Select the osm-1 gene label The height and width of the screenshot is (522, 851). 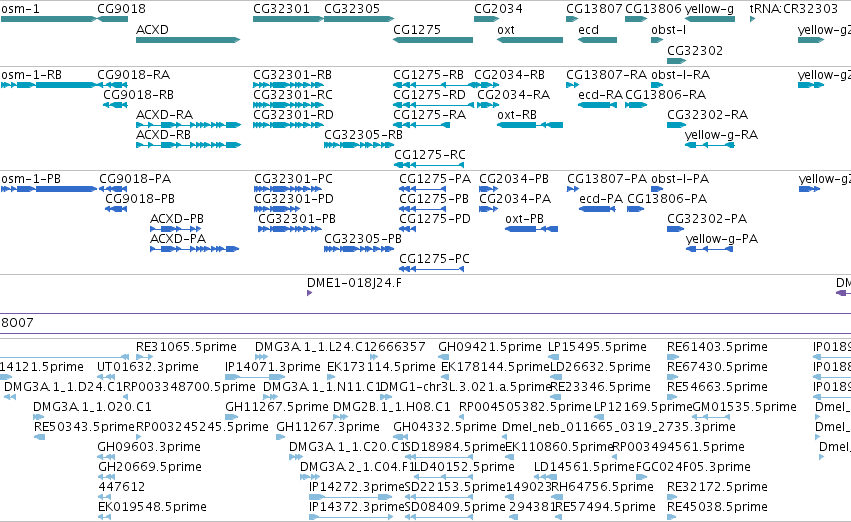tap(20, 9)
